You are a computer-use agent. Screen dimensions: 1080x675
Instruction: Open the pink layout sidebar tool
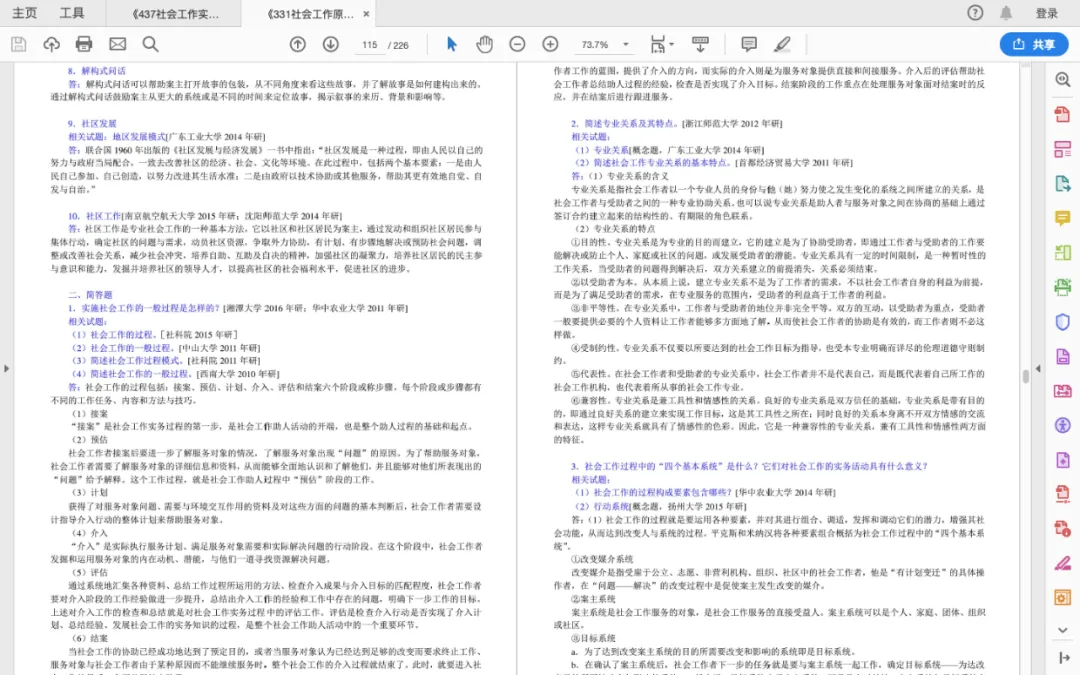[1063, 149]
